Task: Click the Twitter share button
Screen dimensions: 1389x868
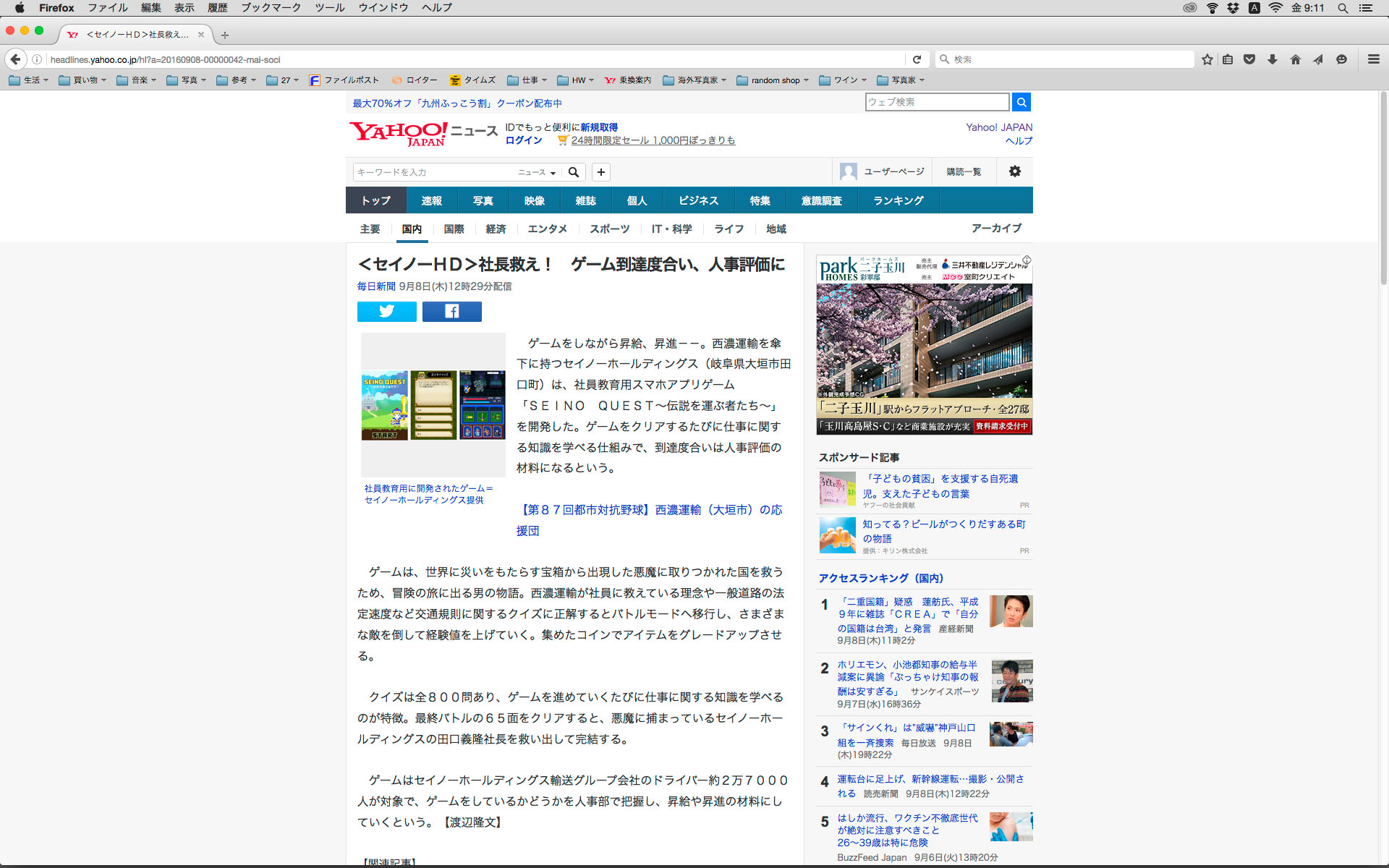Action: pyautogui.click(x=386, y=311)
